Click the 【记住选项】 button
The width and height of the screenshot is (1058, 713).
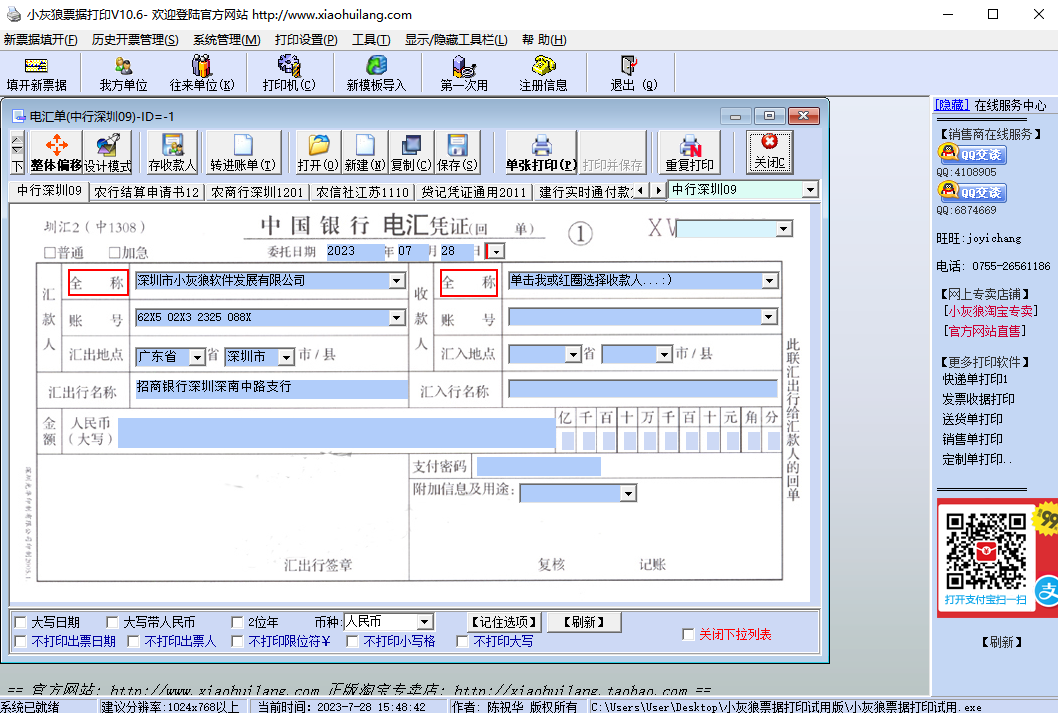pos(504,622)
